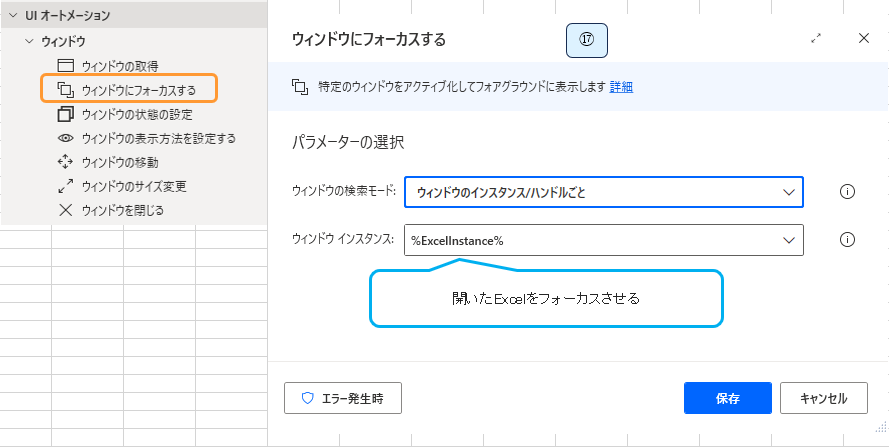Click the eye icon for ウィンドウの表示方法を設定する

(66, 138)
